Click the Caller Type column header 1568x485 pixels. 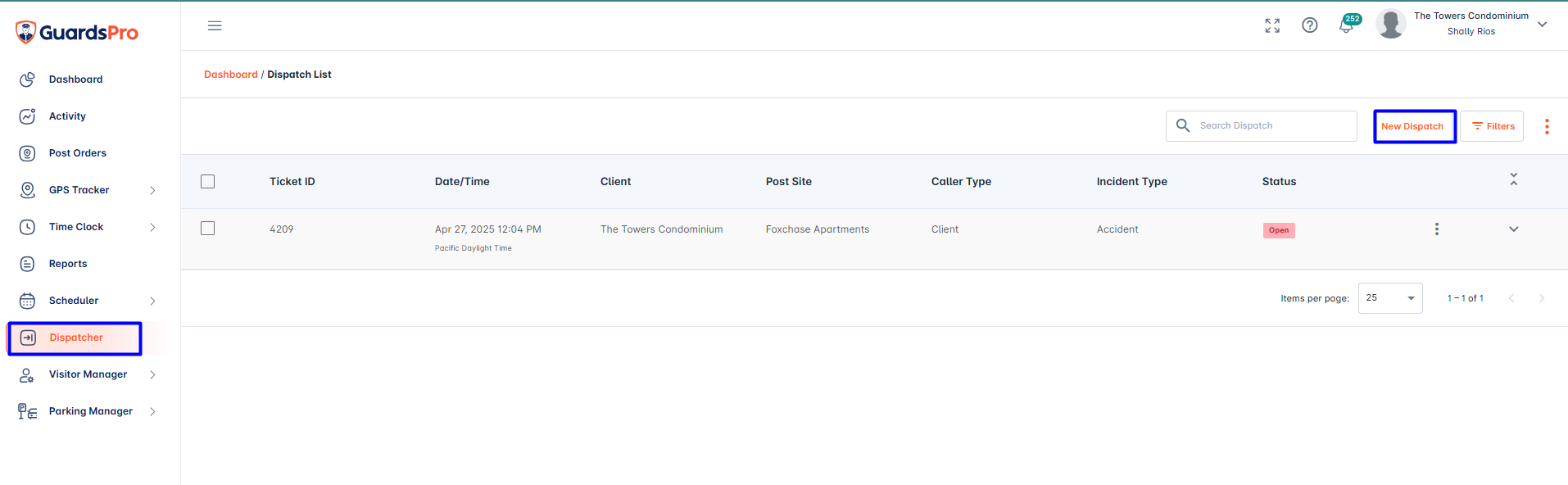coord(961,182)
